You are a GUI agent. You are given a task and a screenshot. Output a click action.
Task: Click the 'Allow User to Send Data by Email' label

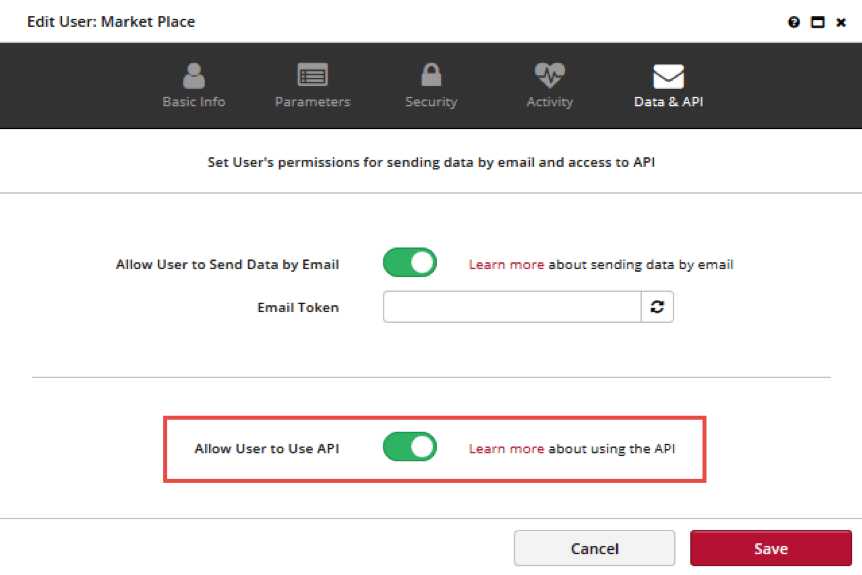tap(227, 264)
